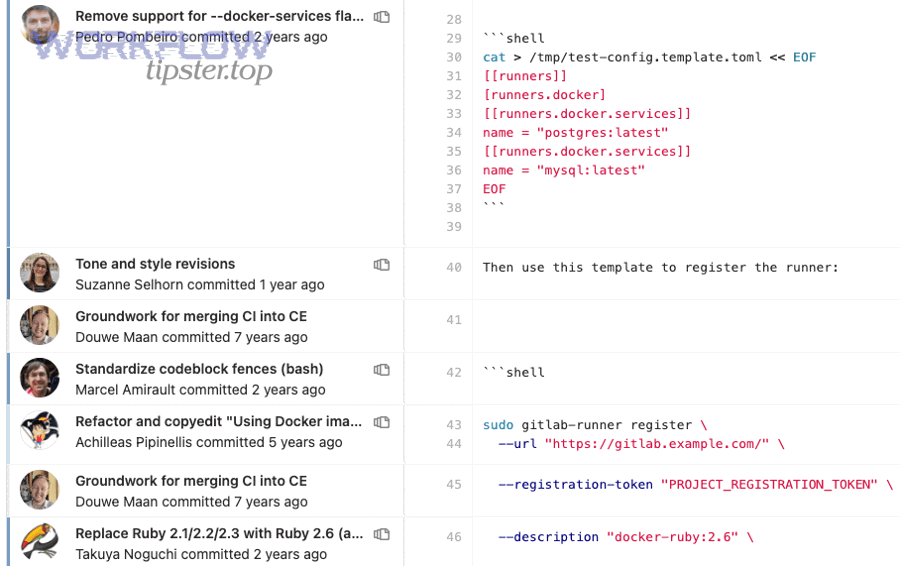The width and height of the screenshot is (900, 566).
Task: Click the blame-prior icon beside Replace Ruby commit
Action: click(381, 534)
